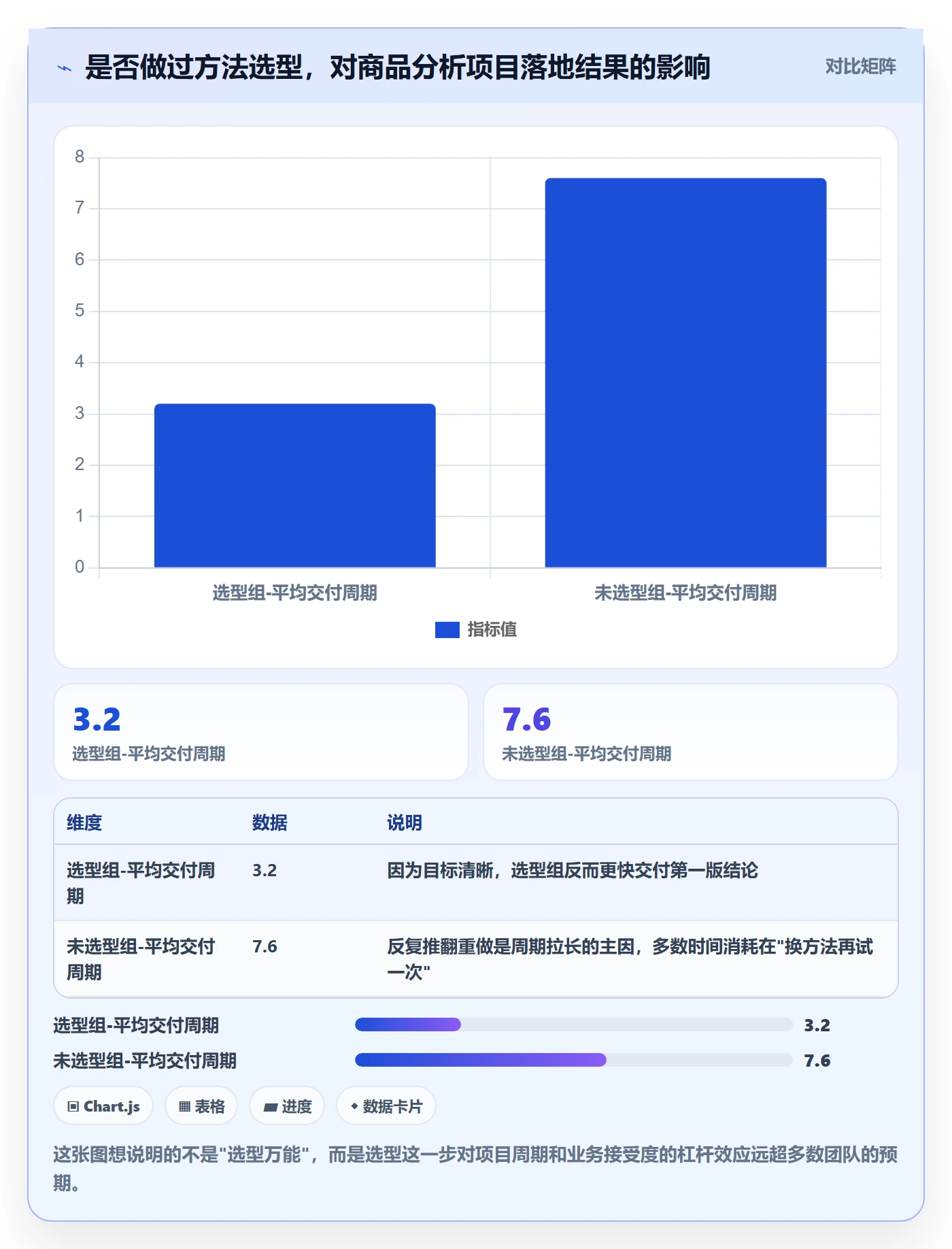Click the 选型组-平均交付周期 progress label
952x1249 pixels.
tap(136, 1025)
